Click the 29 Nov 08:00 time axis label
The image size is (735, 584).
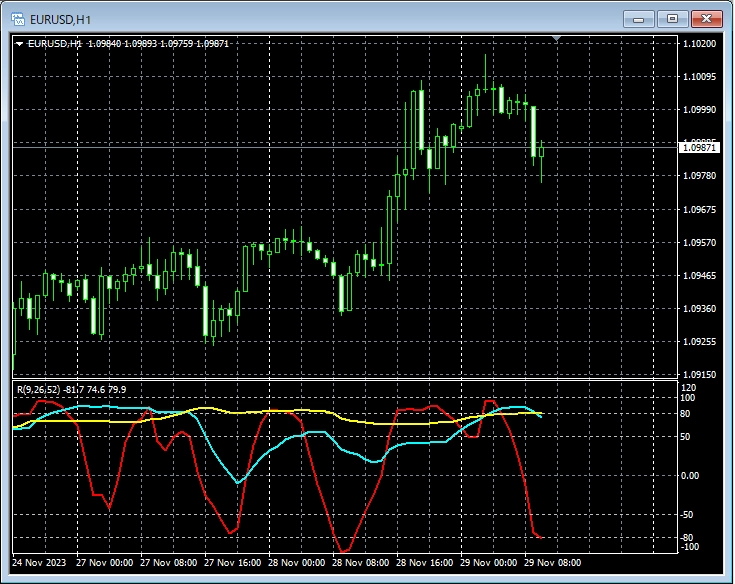click(x=554, y=563)
